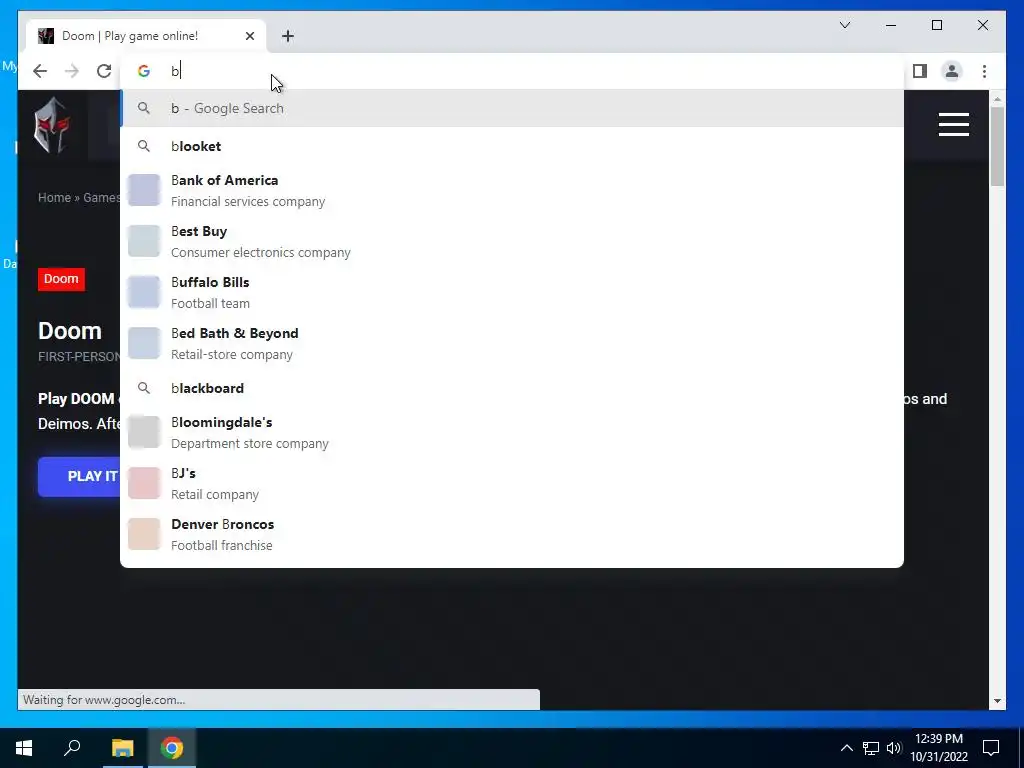Open the network status tray icon

871,748
